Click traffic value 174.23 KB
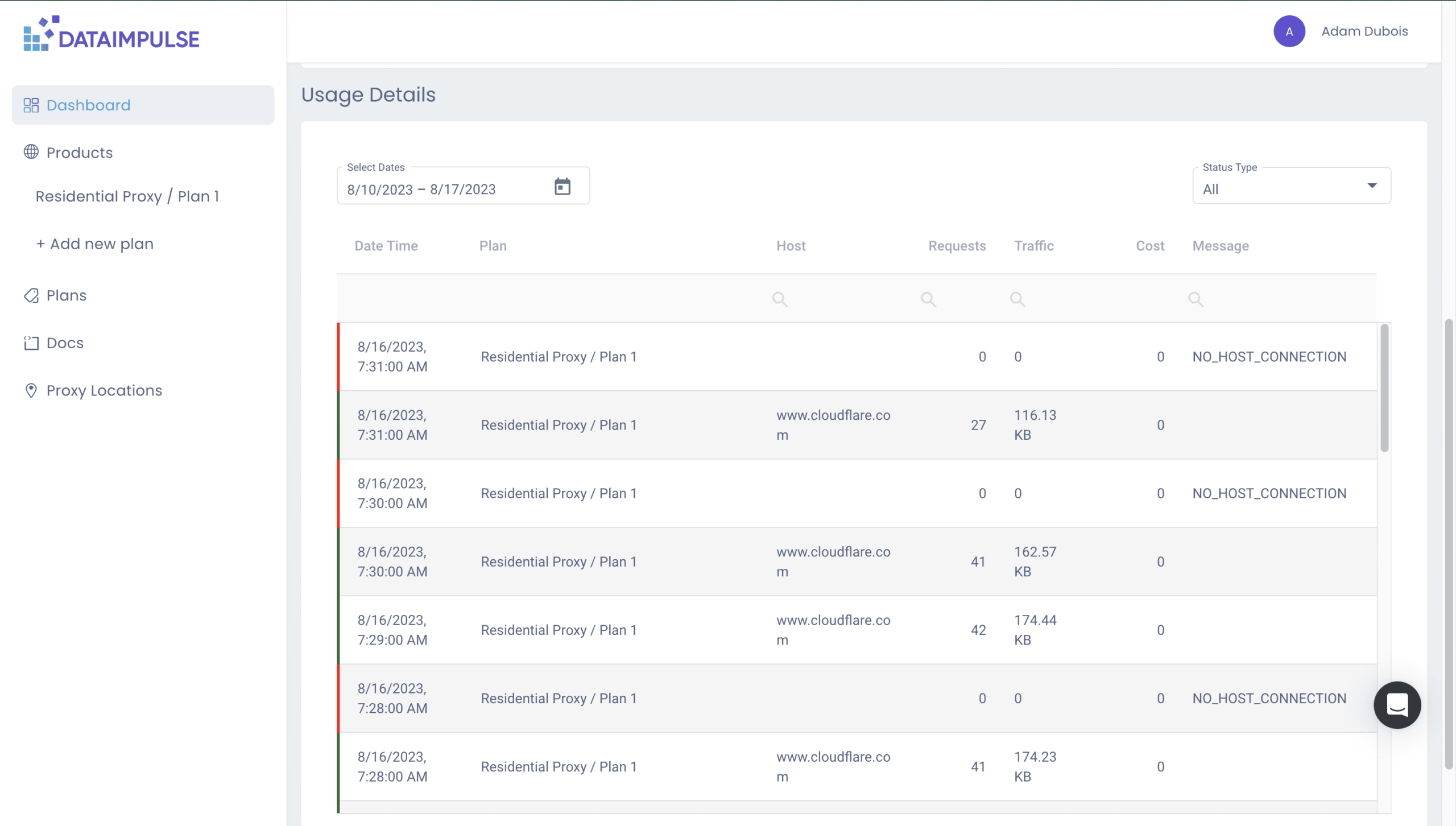The image size is (1456, 826). [1035, 766]
